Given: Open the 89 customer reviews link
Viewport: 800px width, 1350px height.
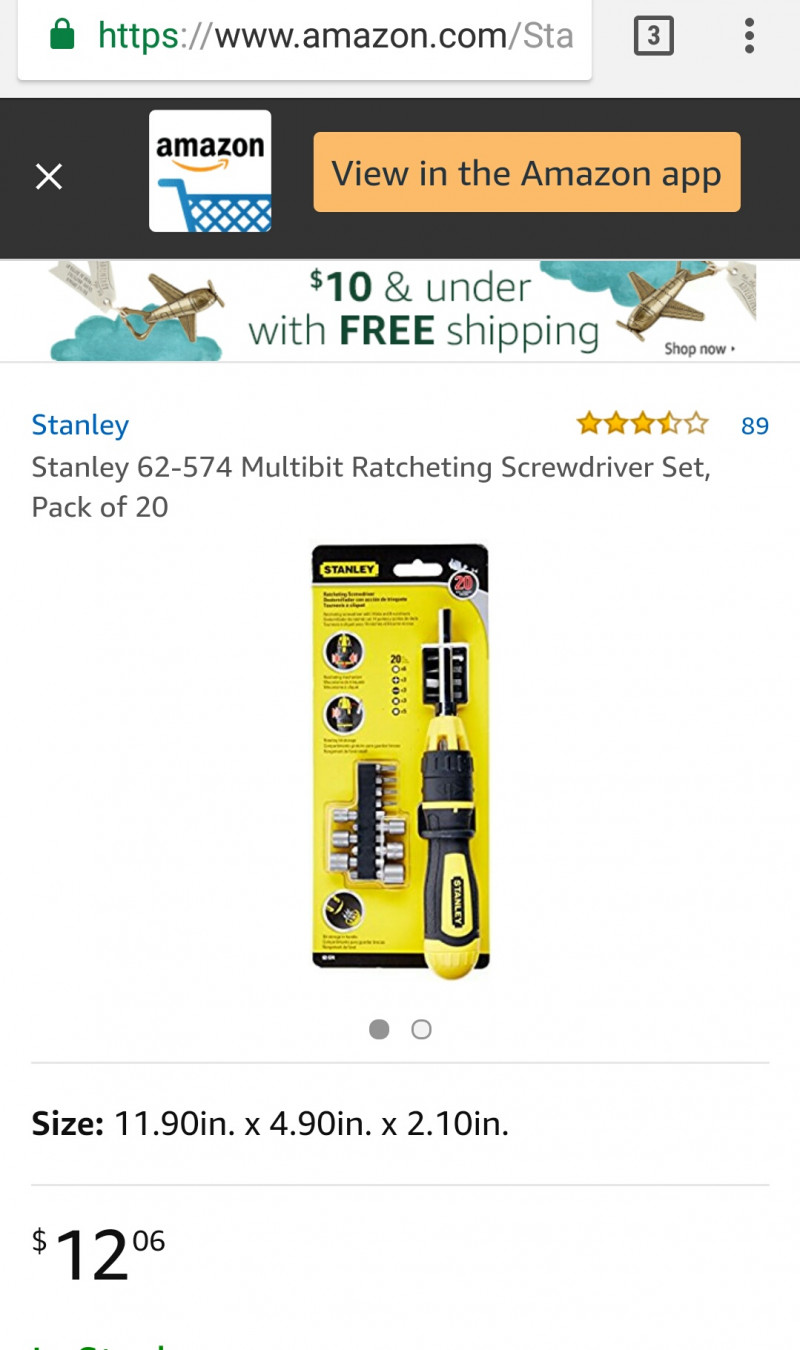Looking at the screenshot, I should [755, 426].
